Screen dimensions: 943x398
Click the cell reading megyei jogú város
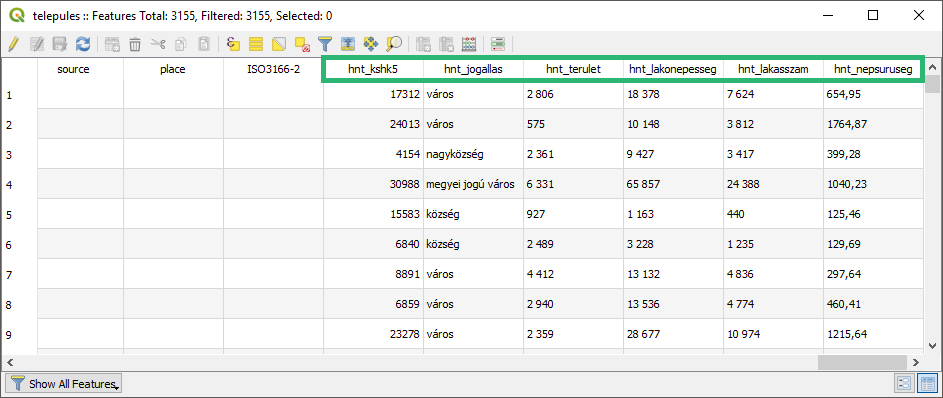point(473,185)
